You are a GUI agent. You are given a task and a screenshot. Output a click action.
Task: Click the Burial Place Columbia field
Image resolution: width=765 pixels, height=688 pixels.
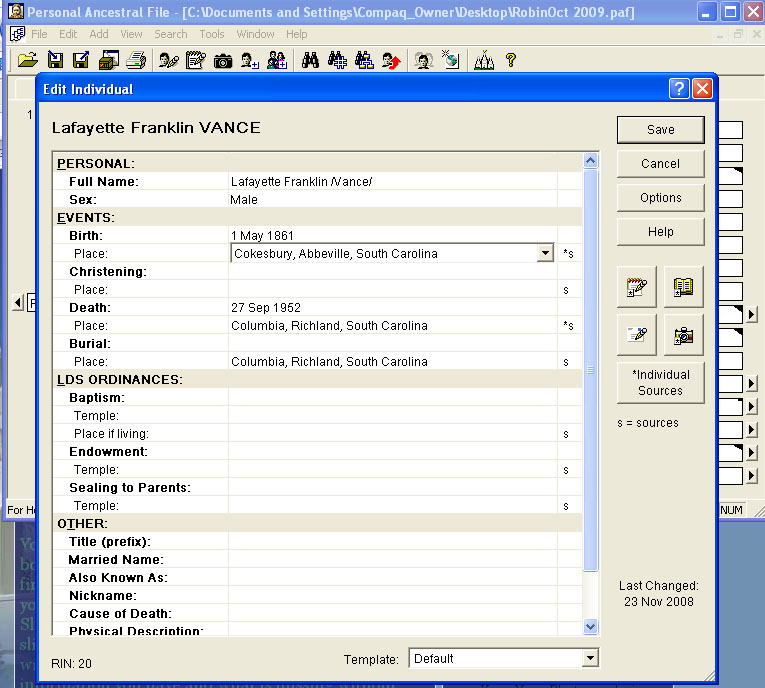coord(393,362)
